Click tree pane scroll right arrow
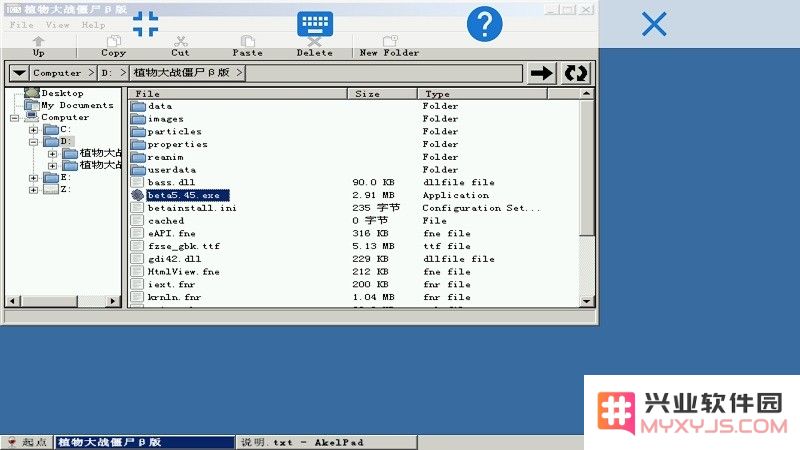 click(113, 301)
